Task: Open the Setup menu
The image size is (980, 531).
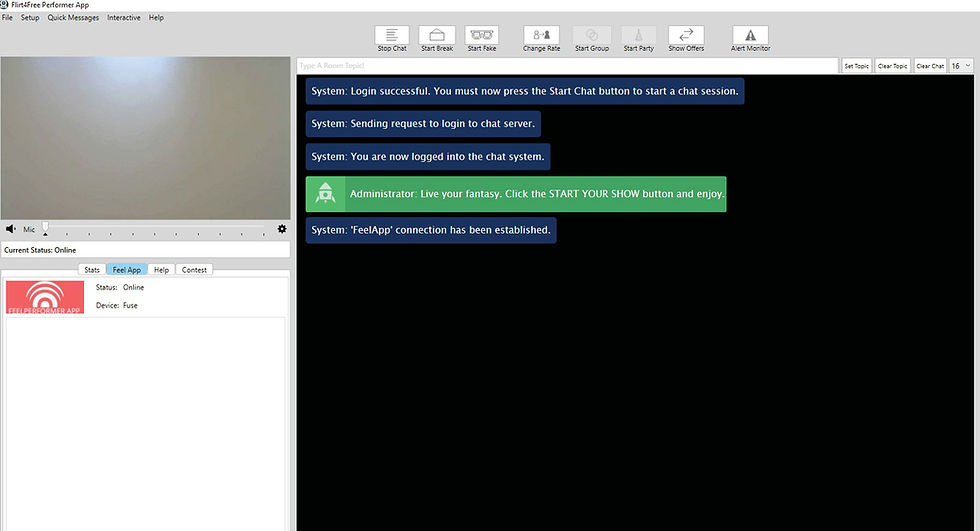Action: click(x=30, y=17)
